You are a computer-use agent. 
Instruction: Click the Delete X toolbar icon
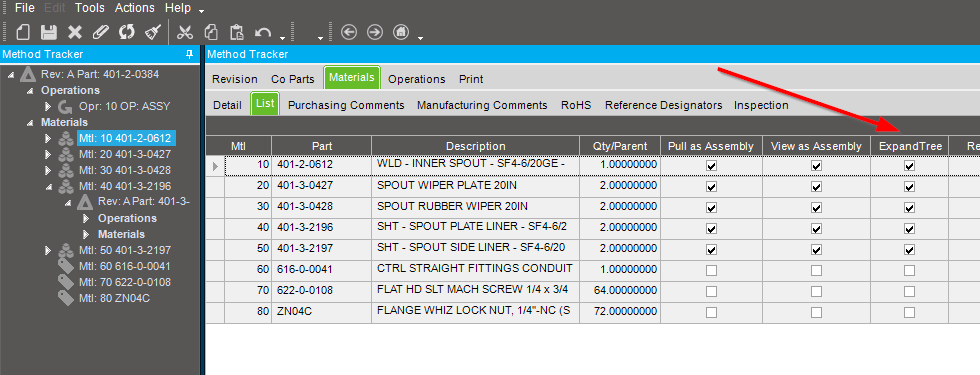[x=75, y=32]
